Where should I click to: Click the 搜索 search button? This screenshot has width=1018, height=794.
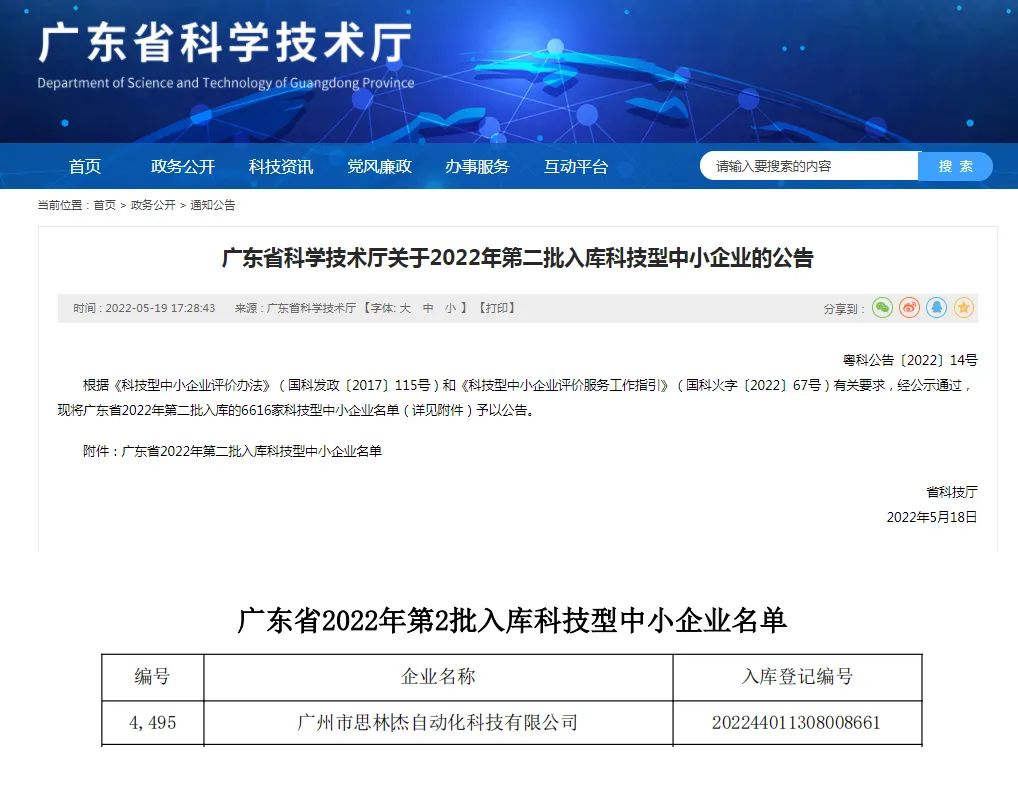pyautogui.click(x=956, y=166)
